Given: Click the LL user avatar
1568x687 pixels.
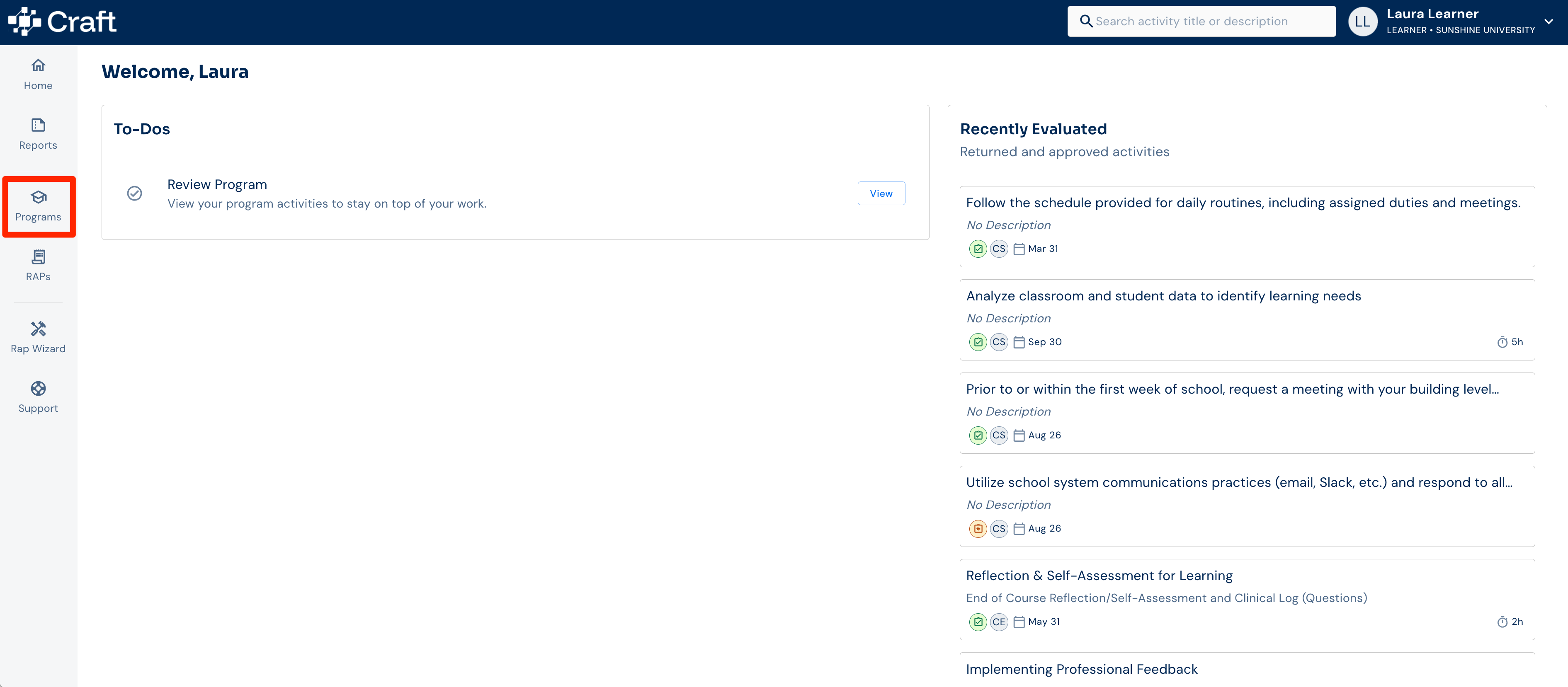Looking at the screenshot, I should pyautogui.click(x=1362, y=21).
